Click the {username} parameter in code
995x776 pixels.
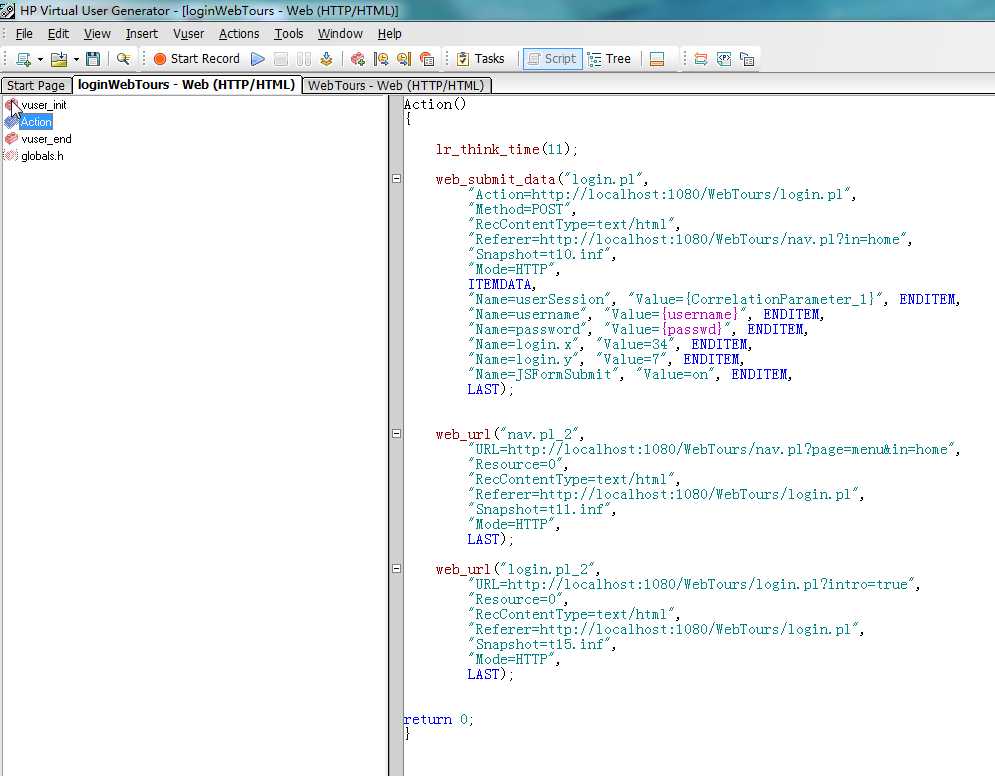700,314
